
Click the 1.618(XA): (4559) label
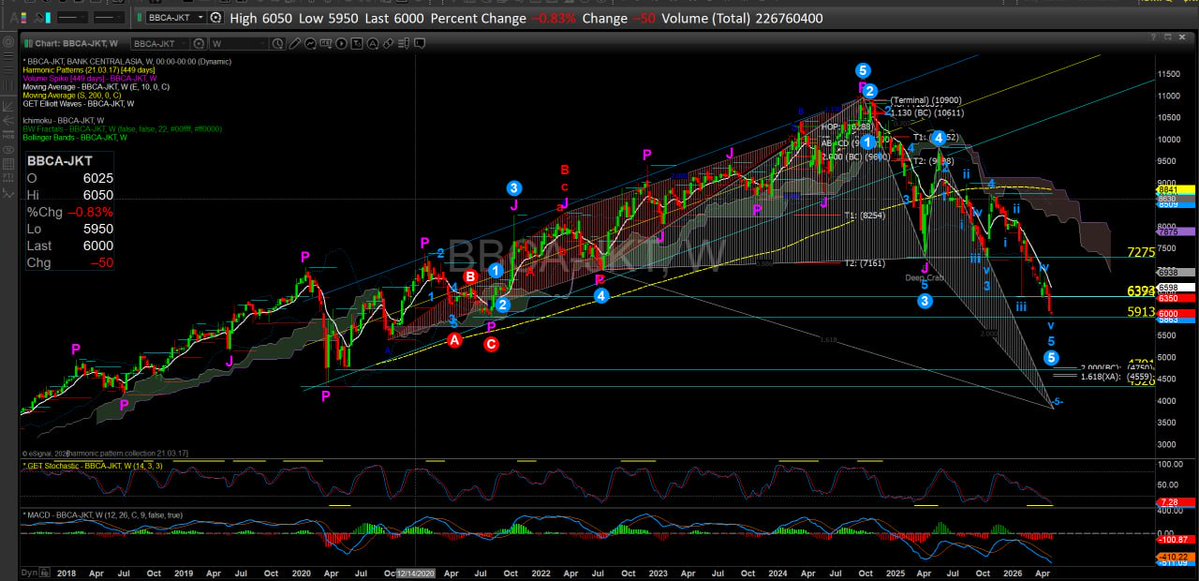coord(1117,376)
